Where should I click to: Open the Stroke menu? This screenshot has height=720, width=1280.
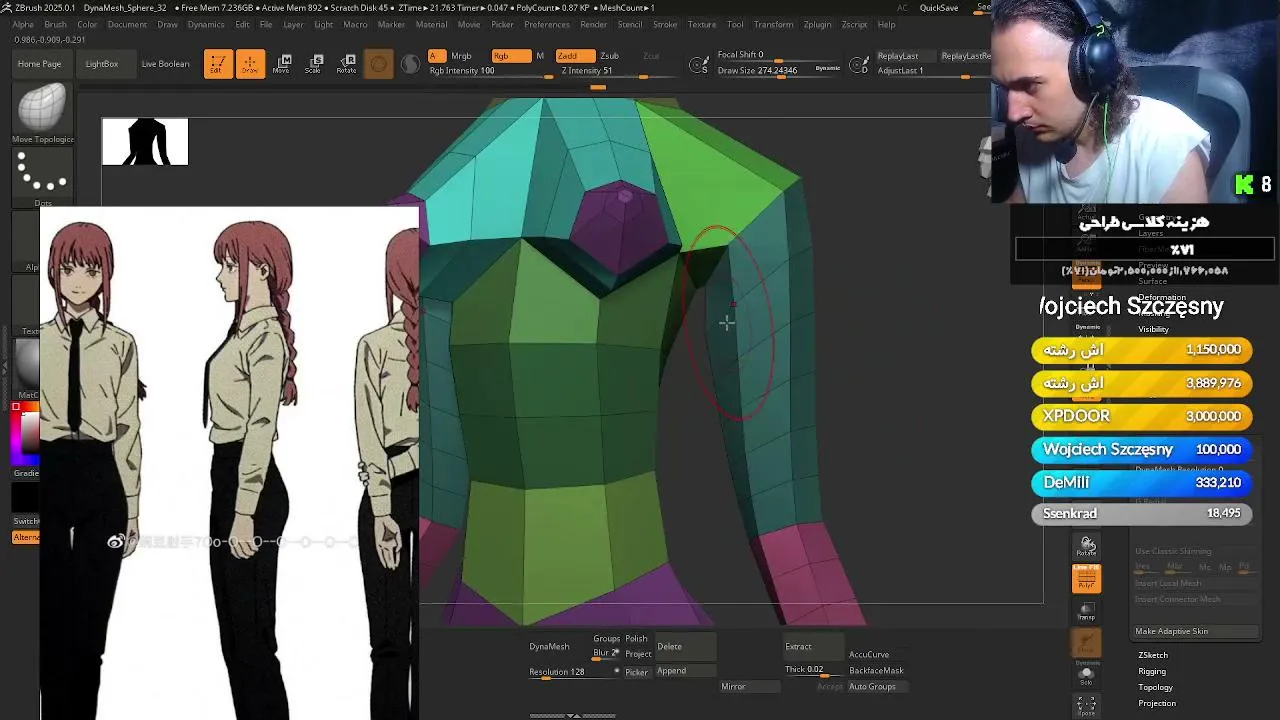665,24
